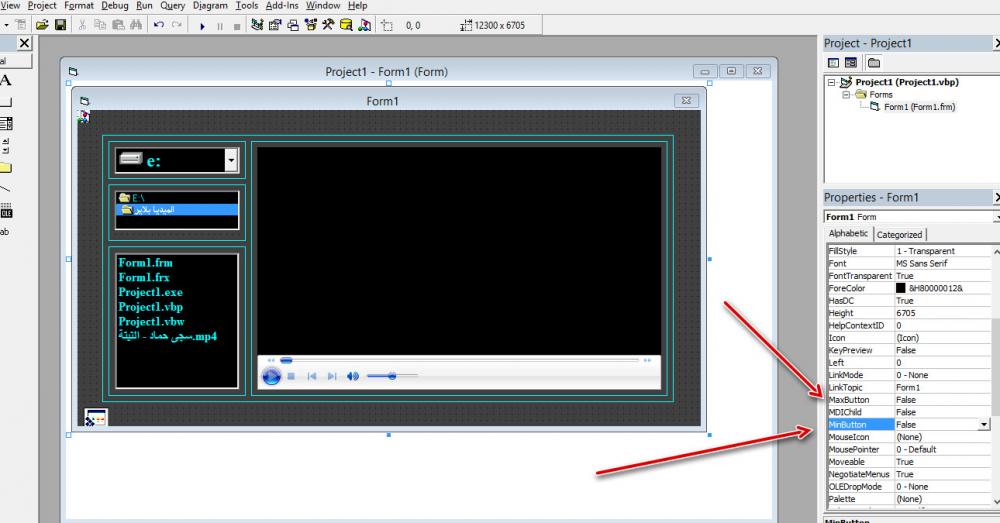Mute the media player speaker icon

[x=353, y=376]
